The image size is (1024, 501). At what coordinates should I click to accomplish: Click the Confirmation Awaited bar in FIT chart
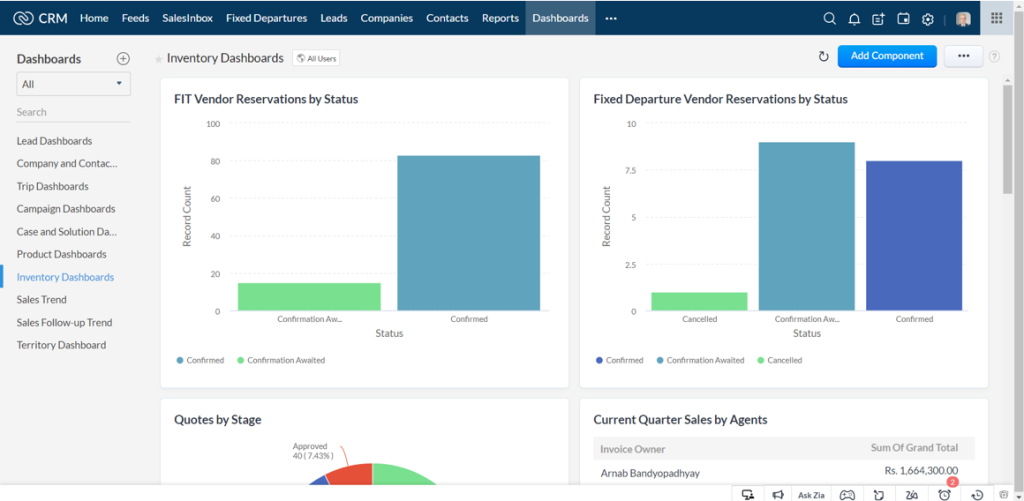point(309,297)
